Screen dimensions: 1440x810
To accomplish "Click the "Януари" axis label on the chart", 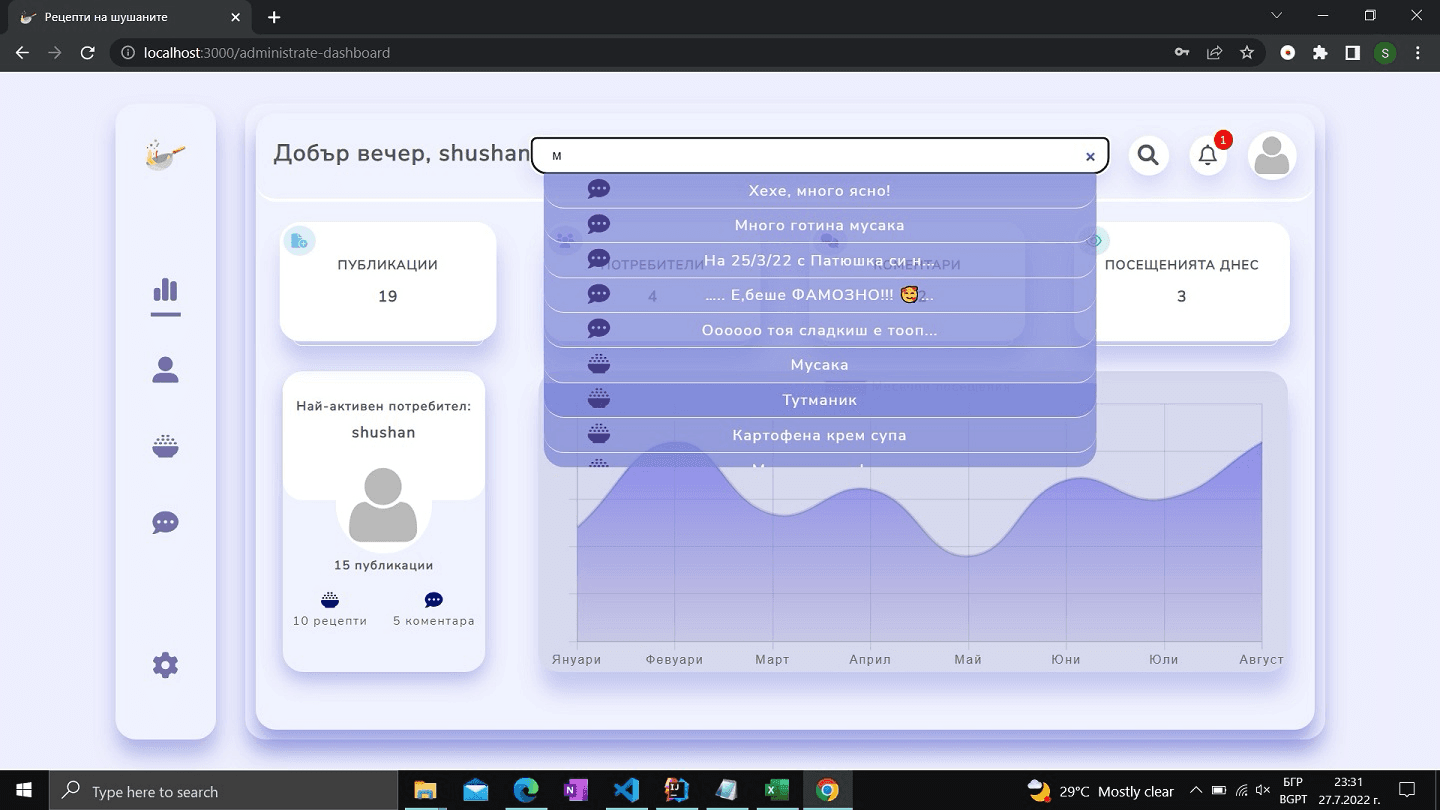I will pyautogui.click(x=577, y=660).
